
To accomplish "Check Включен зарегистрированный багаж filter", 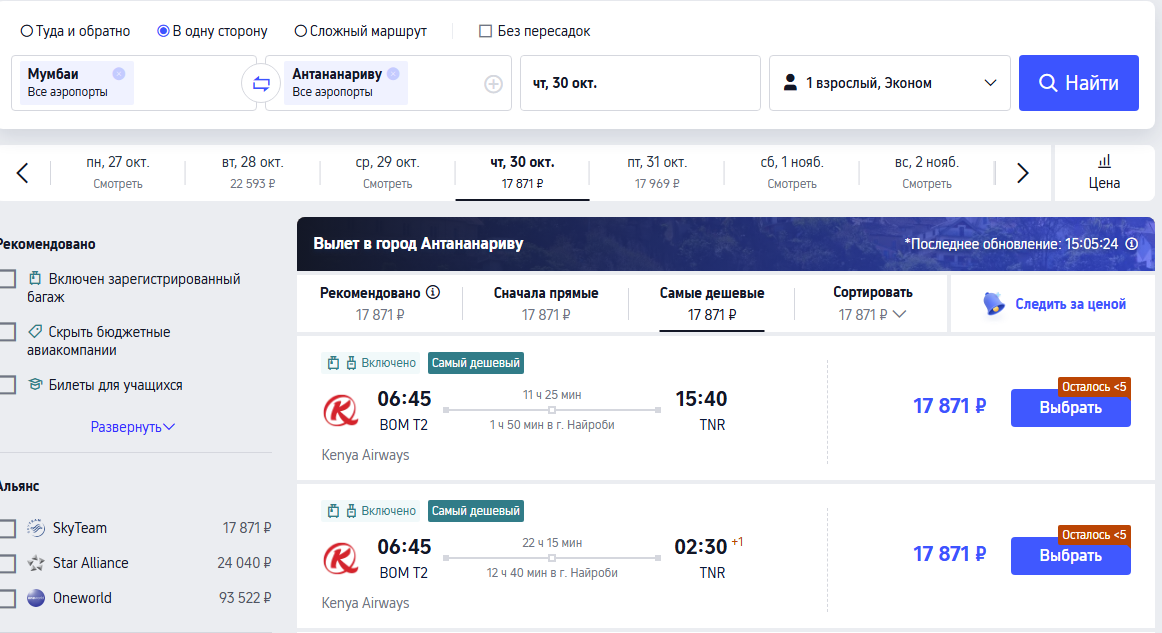I will [7, 279].
